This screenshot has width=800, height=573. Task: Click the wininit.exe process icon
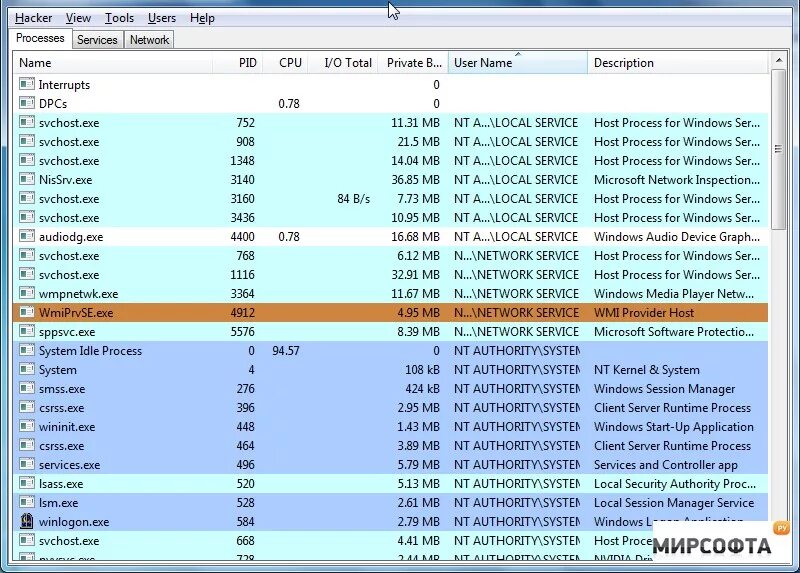27,426
